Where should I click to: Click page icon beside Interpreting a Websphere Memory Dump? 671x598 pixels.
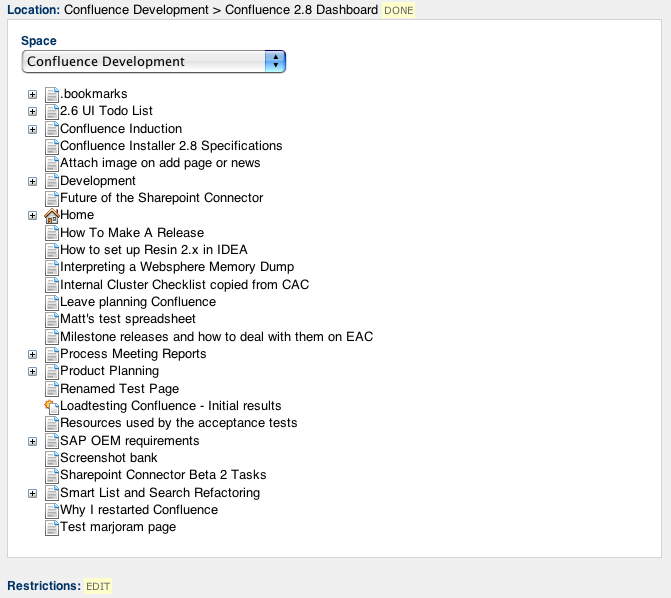click(x=52, y=268)
